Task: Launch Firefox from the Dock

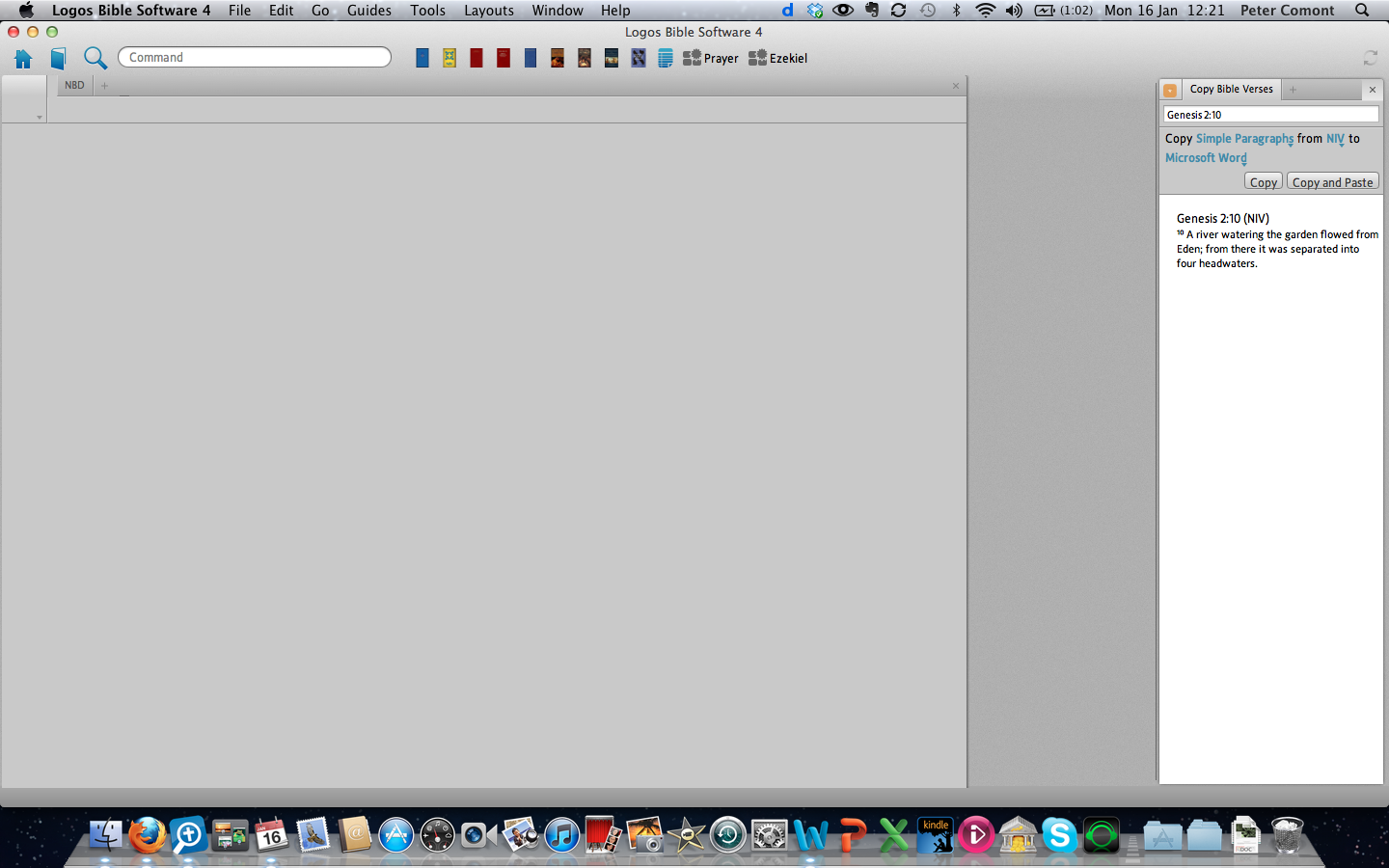Action: [148, 834]
